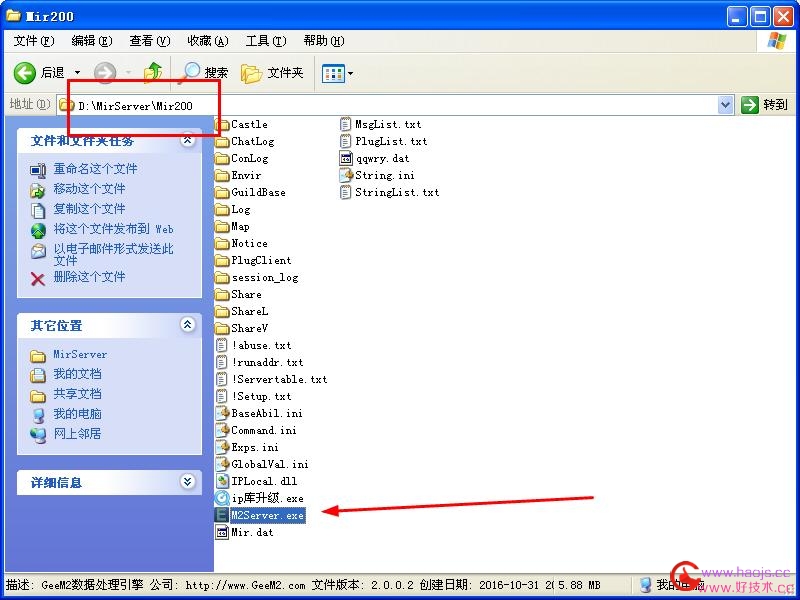This screenshot has height=600, width=800.
Task: Expand the 详细信息 panel
Action: pos(188,481)
